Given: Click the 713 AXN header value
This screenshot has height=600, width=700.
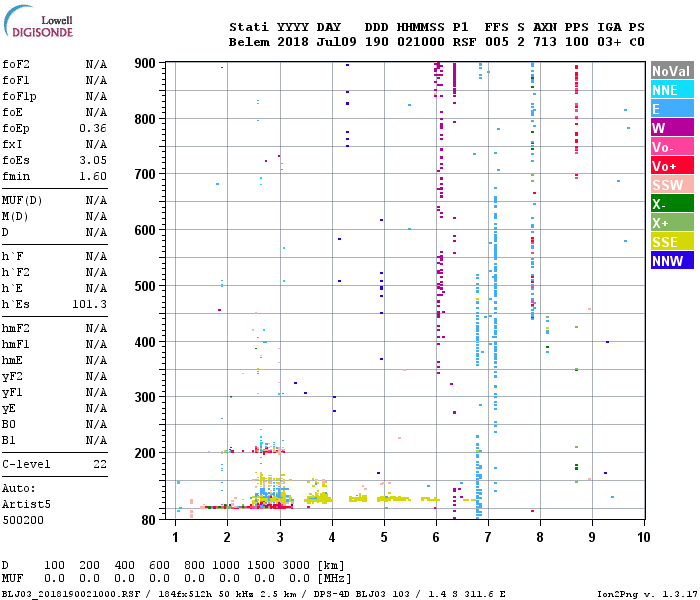Looking at the screenshot, I should (545, 42).
